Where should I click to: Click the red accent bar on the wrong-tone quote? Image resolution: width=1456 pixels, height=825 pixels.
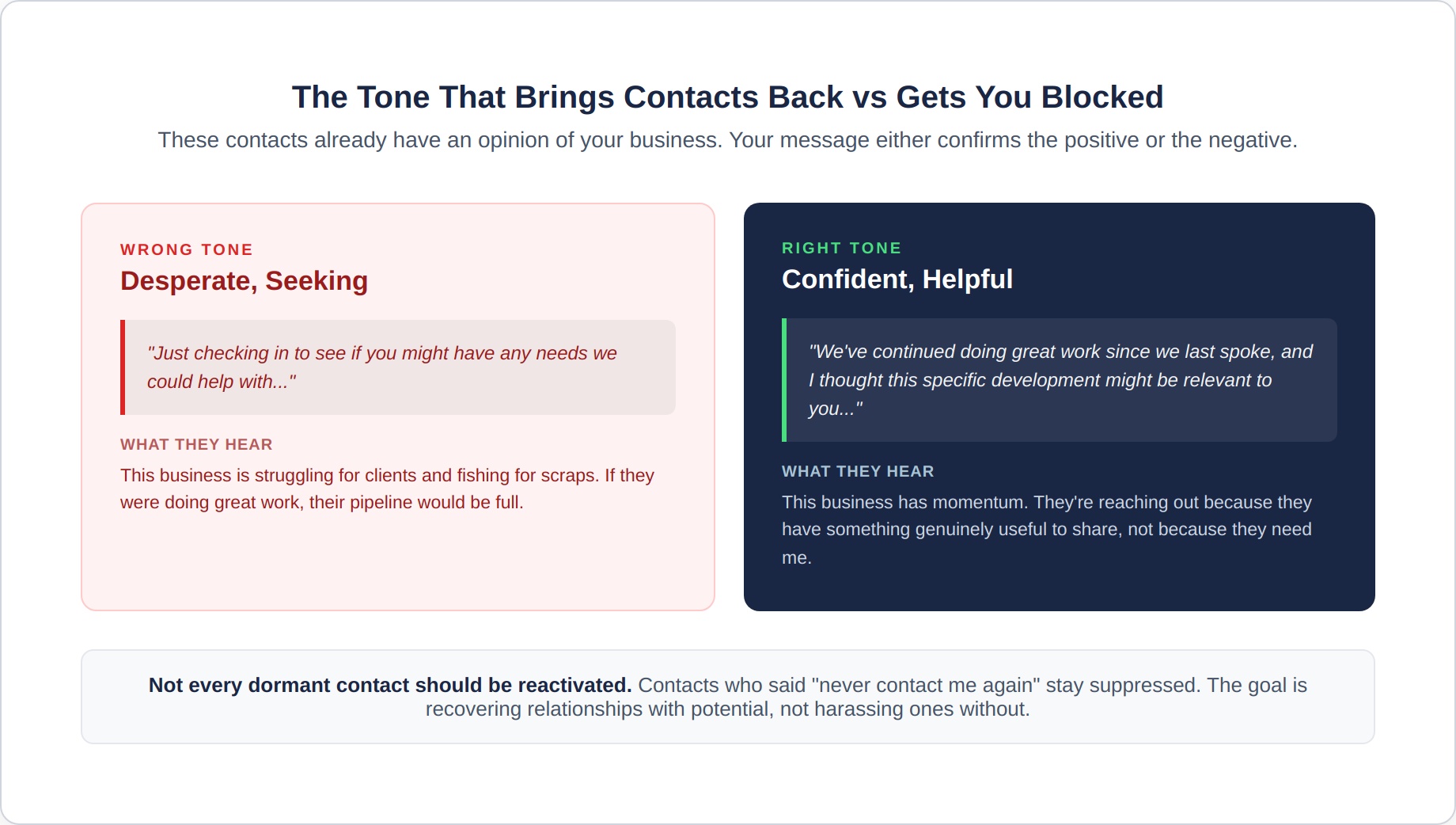point(123,367)
